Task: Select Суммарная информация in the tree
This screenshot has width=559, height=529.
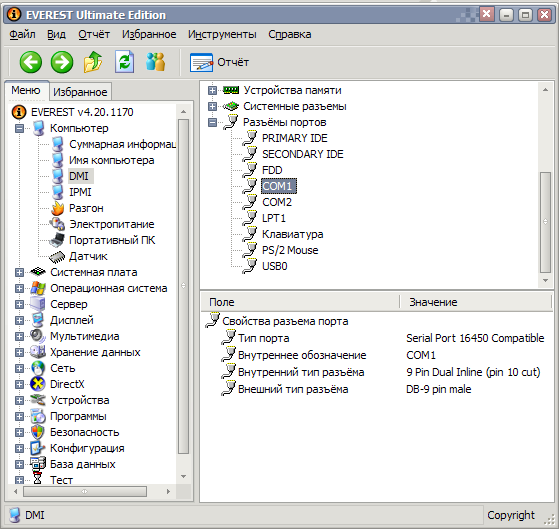Action: click(122, 144)
